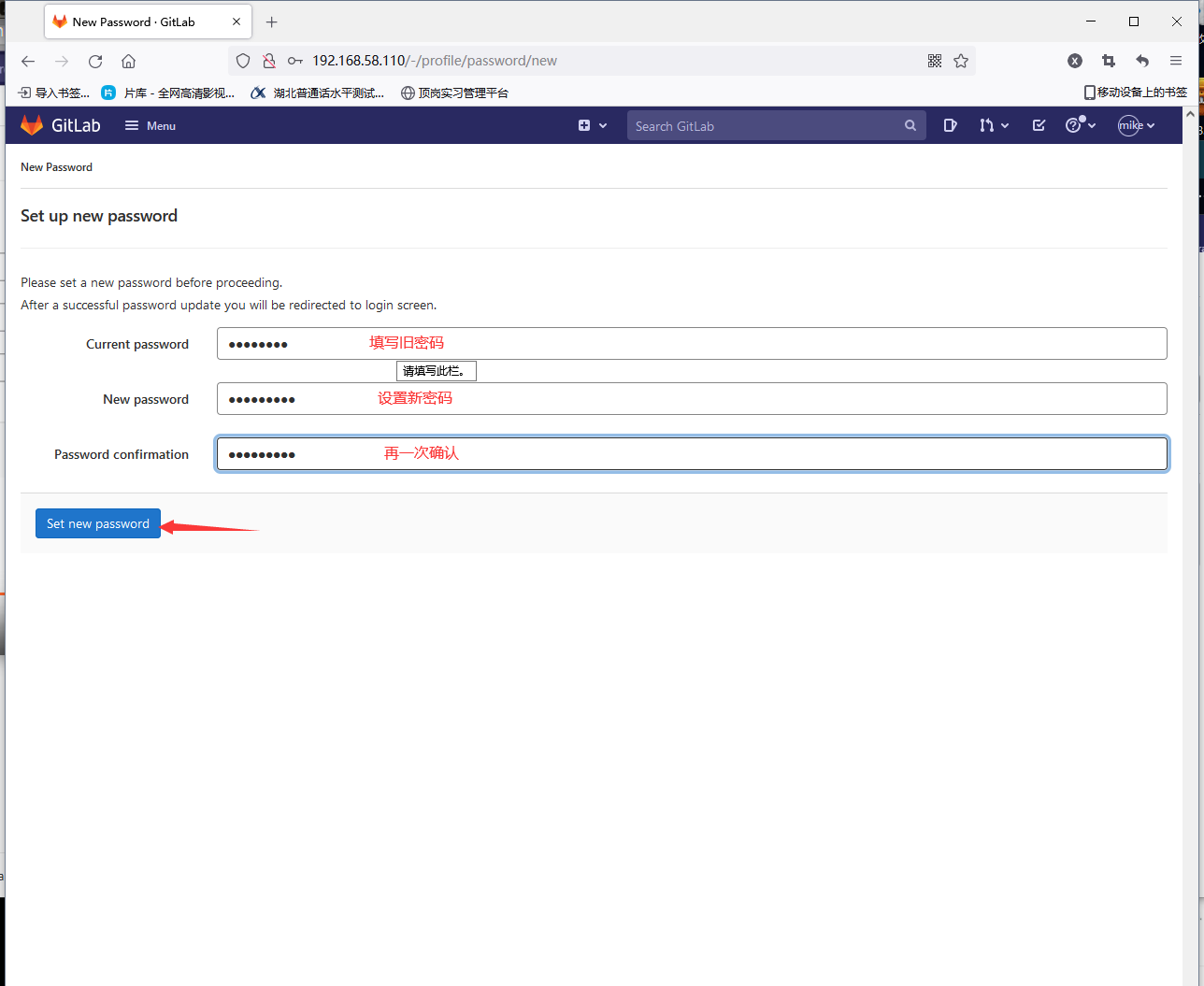This screenshot has width=1204, height=986.
Task: Click the New password field
Action: pyautogui.click(x=692, y=399)
